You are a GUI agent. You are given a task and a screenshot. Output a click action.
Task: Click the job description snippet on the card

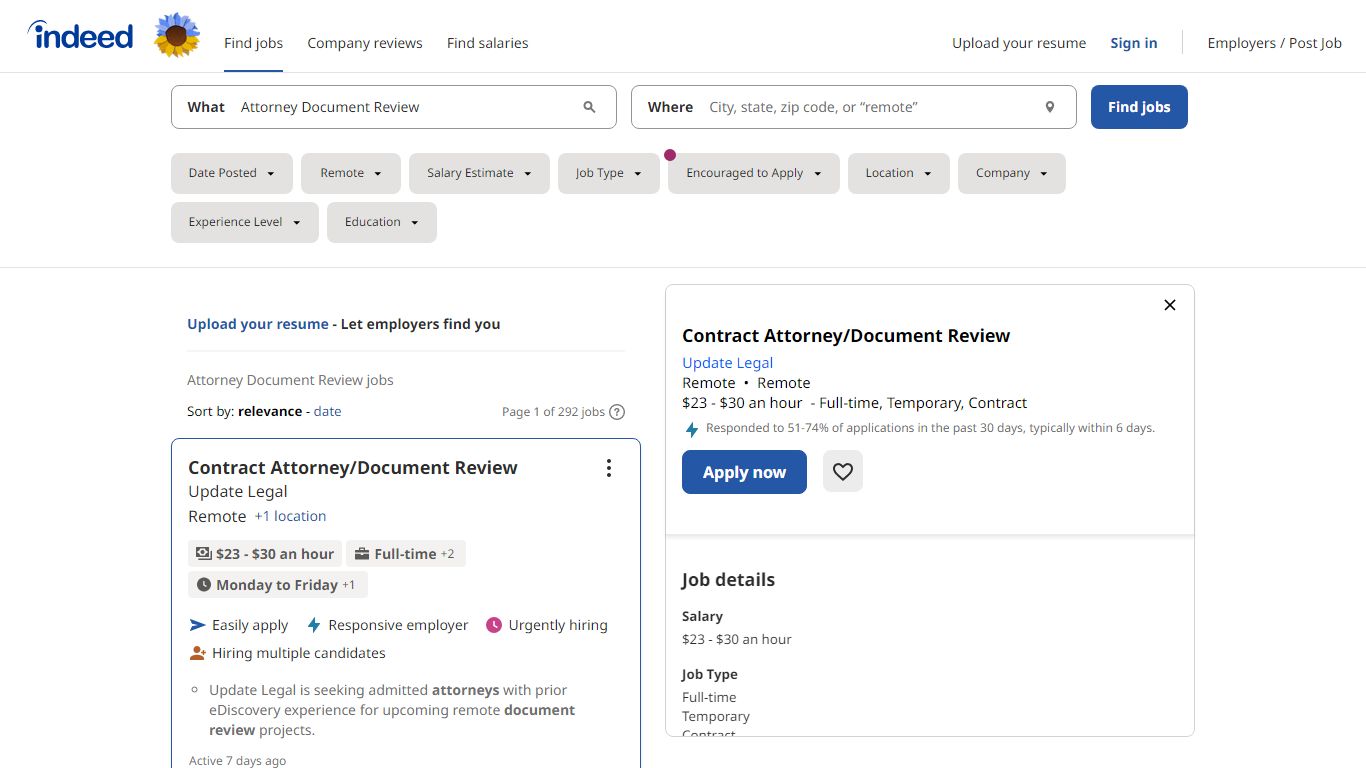[392, 710]
